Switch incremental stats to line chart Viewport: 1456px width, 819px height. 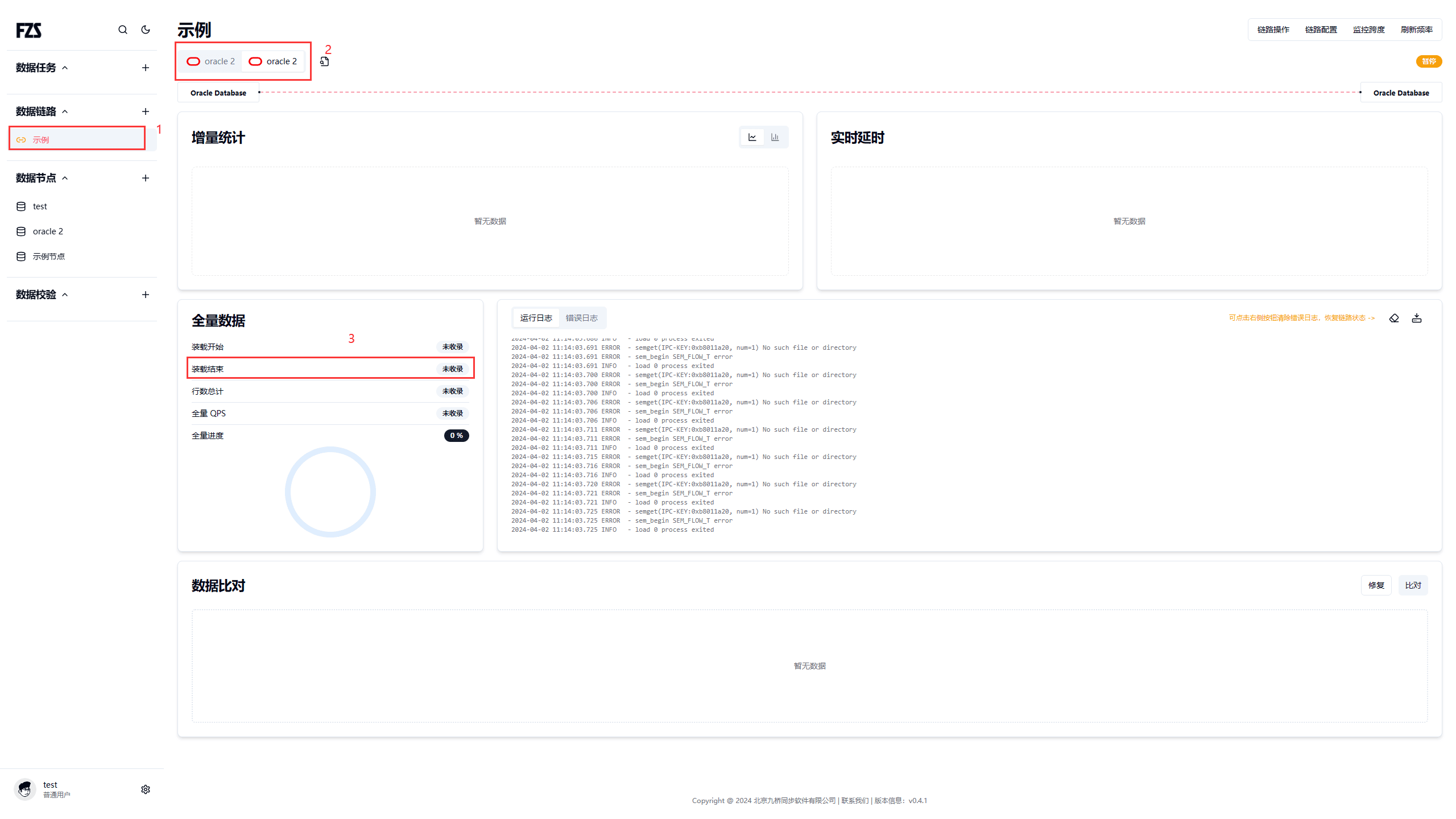point(752,137)
